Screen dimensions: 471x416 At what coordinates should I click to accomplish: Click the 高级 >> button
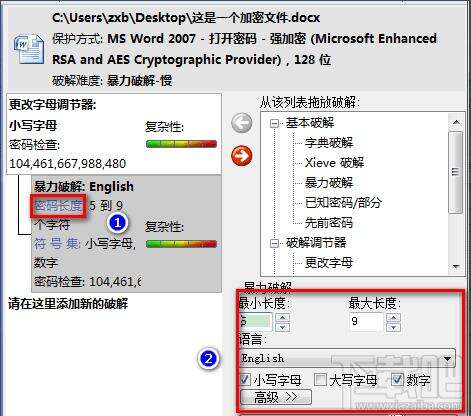[x=276, y=397]
